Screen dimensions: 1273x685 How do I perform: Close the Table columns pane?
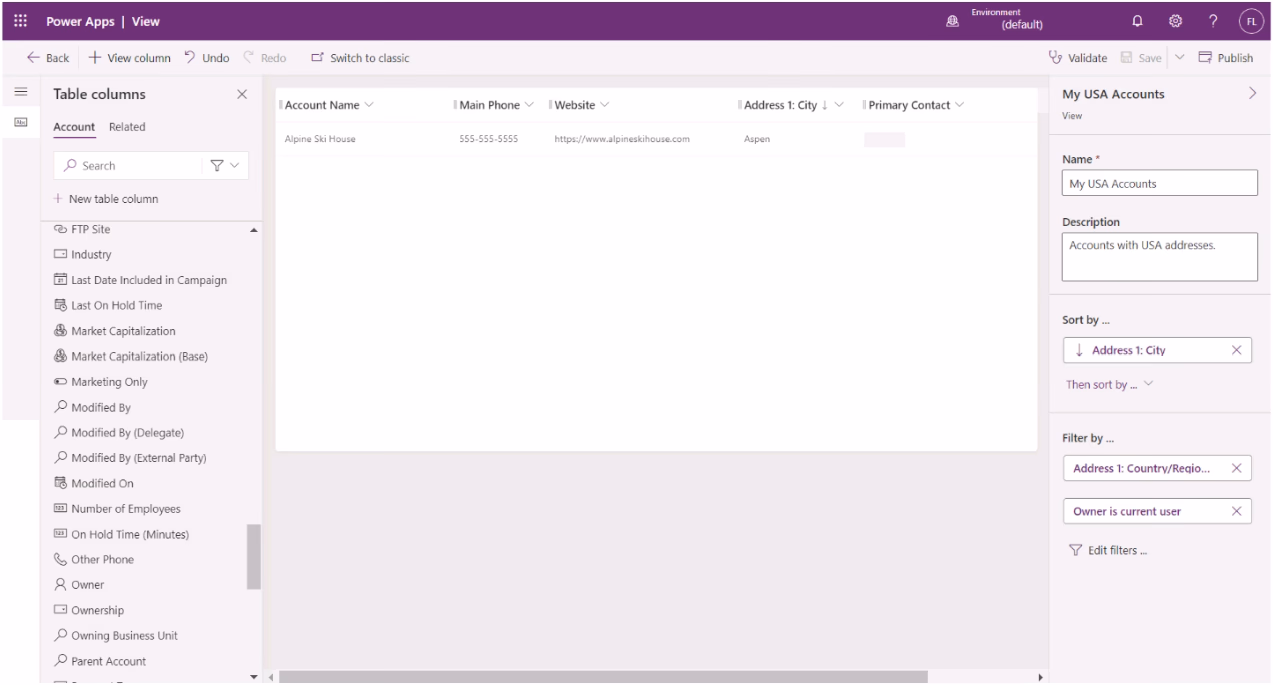pyautogui.click(x=241, y=94)
